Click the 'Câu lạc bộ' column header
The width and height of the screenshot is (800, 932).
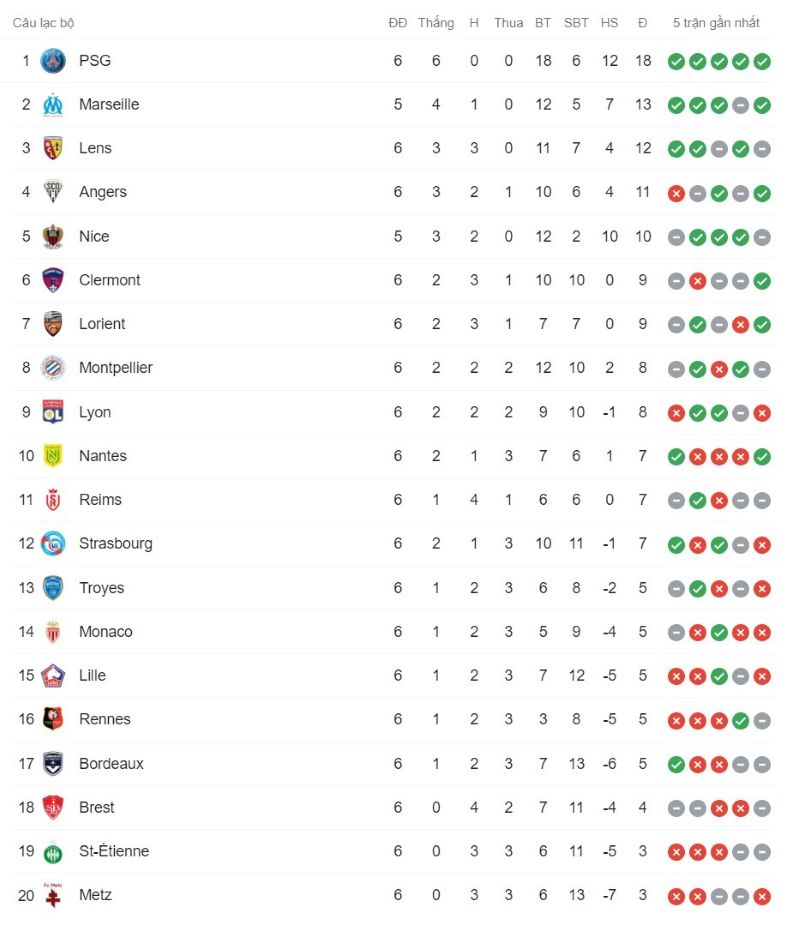pyautogui.click(x=43, y=23)
